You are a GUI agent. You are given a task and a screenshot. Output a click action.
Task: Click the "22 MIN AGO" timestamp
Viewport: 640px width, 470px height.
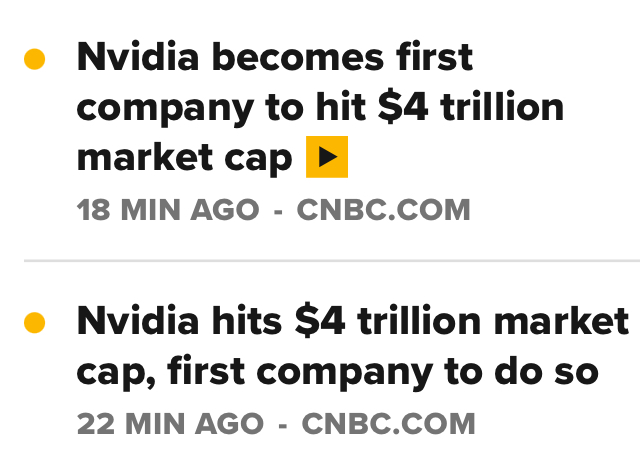[170, 424]
